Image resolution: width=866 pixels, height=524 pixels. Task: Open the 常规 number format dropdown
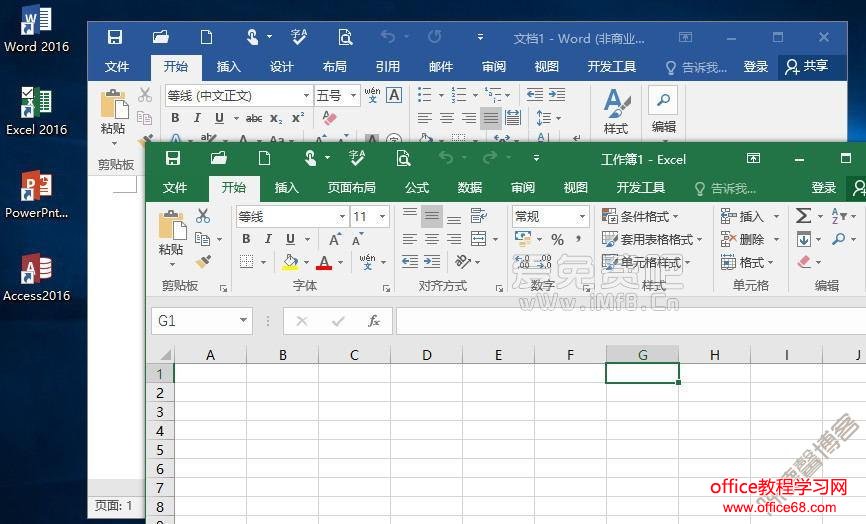582,216
